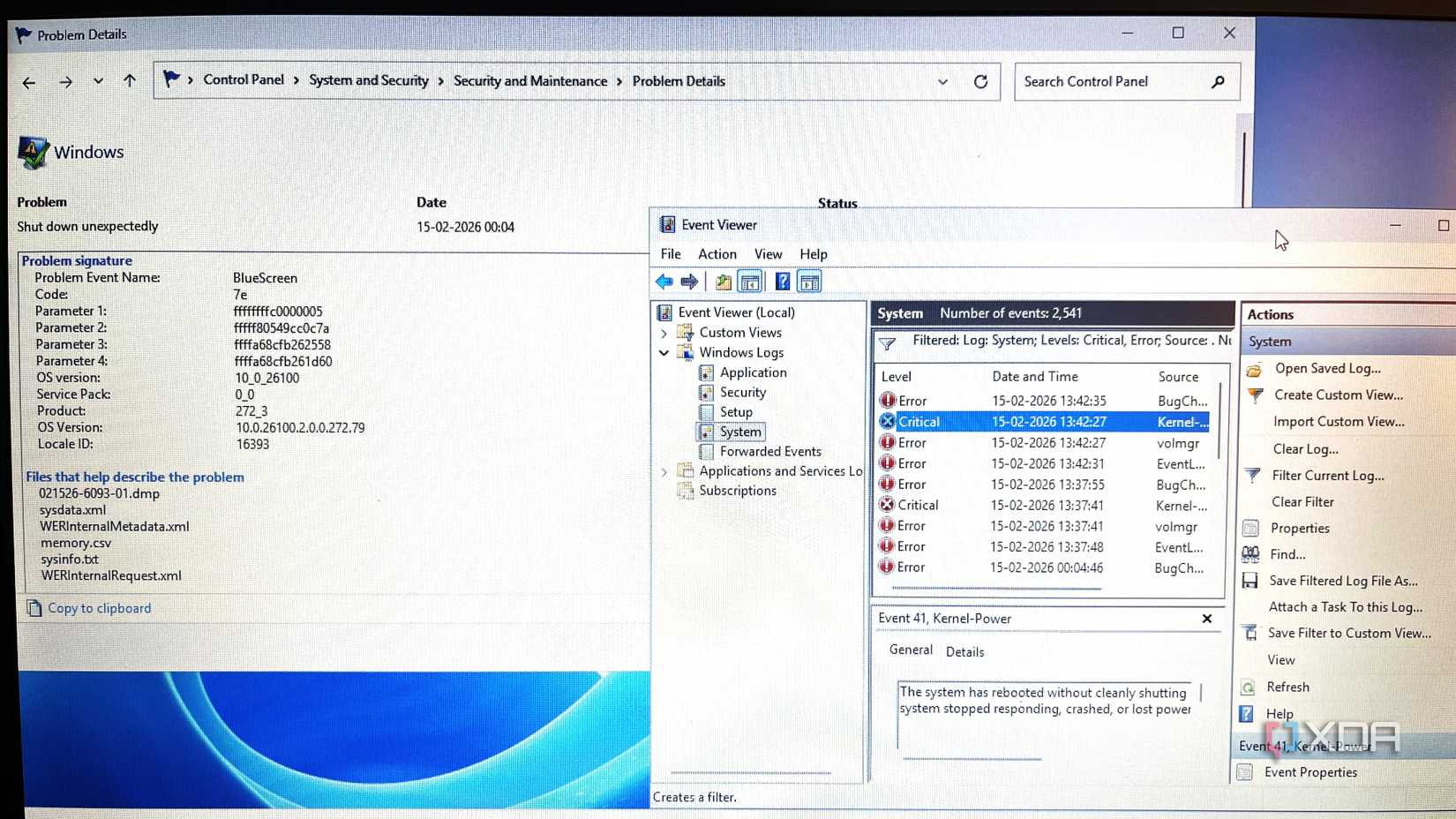Select the Error event at 13:42:35 from BugCheck

[1046, 401]
